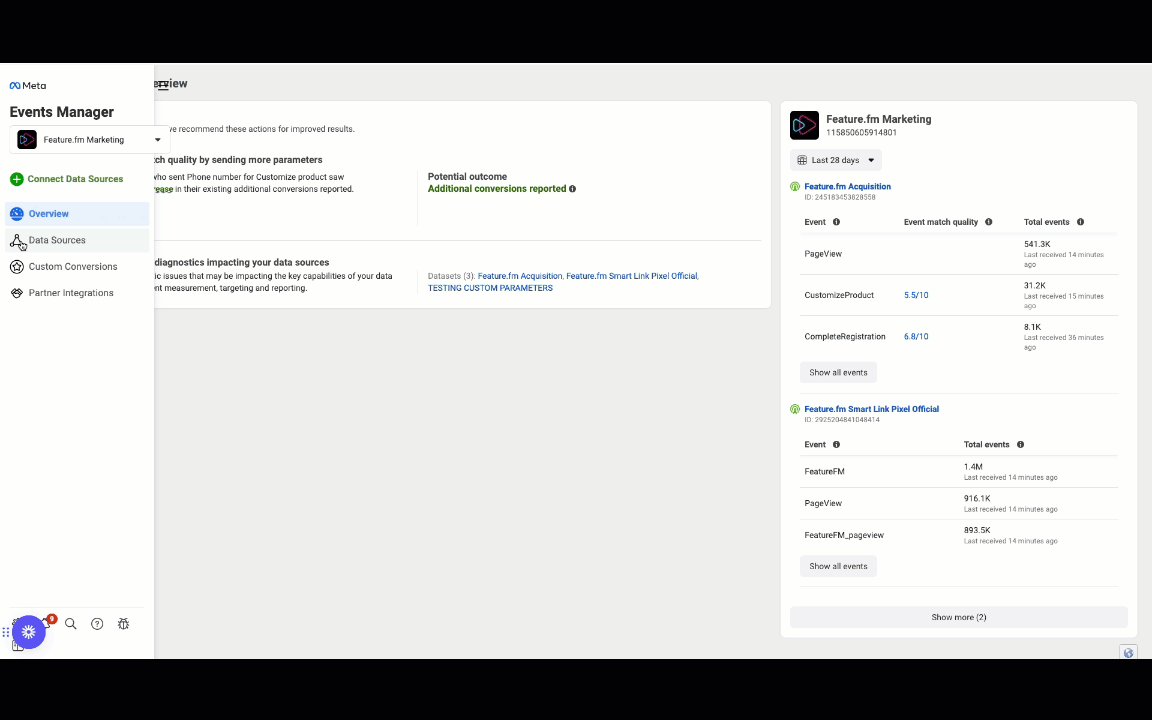Click the info icon next to Event match quality
1152x720 pixels.
coord(988,222)
